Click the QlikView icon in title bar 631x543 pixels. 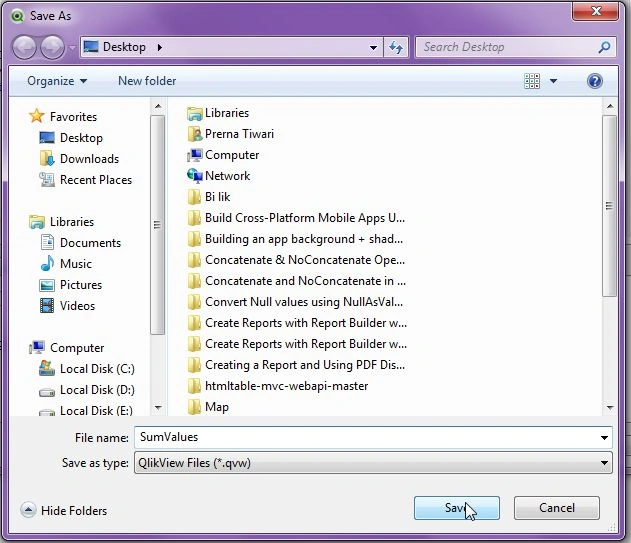pos(17,16)
